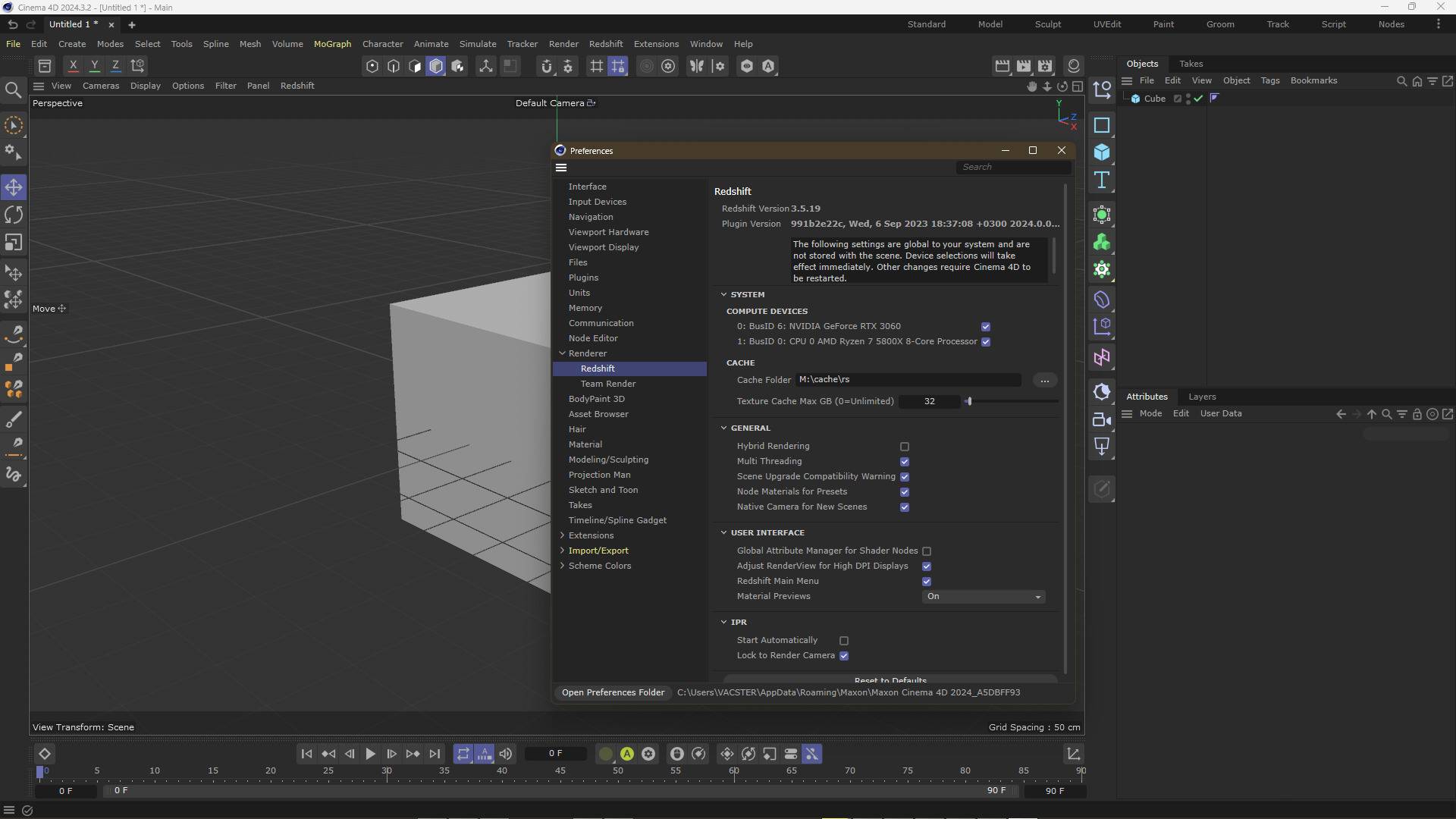Expand the Scheme Colors tree category
The height and width of the screenshot is (819, 1456).
tap(562, 566)
